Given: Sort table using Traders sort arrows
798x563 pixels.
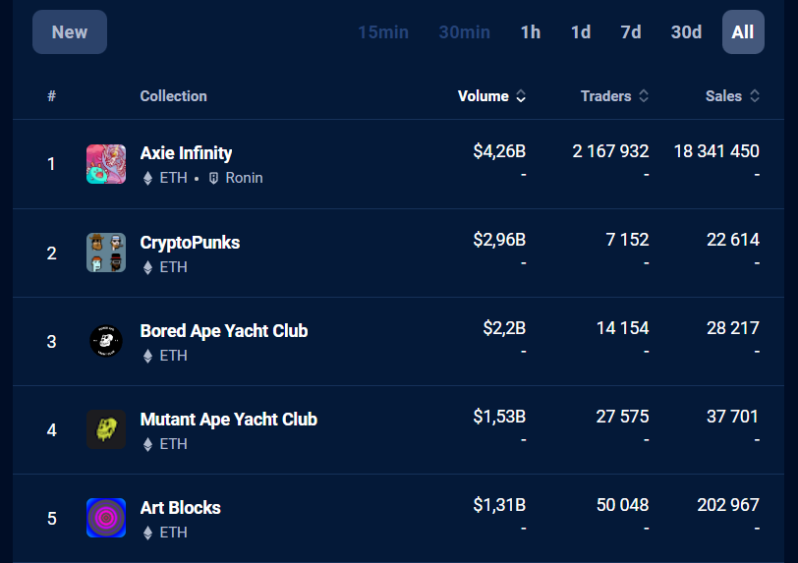Looking at the screenshot, I should 644,96.
